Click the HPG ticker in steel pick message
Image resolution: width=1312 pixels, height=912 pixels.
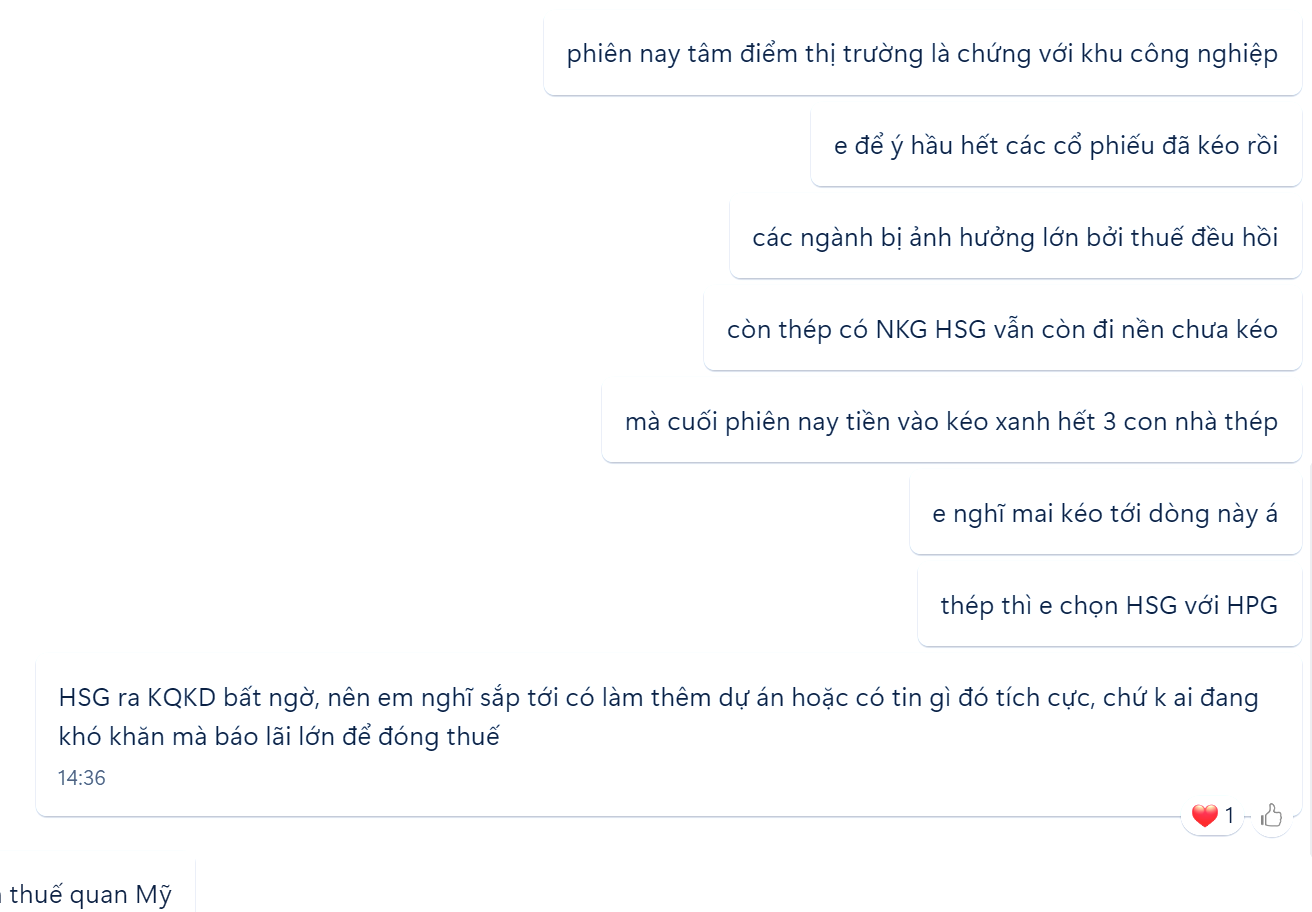[x=1252, y=606]
